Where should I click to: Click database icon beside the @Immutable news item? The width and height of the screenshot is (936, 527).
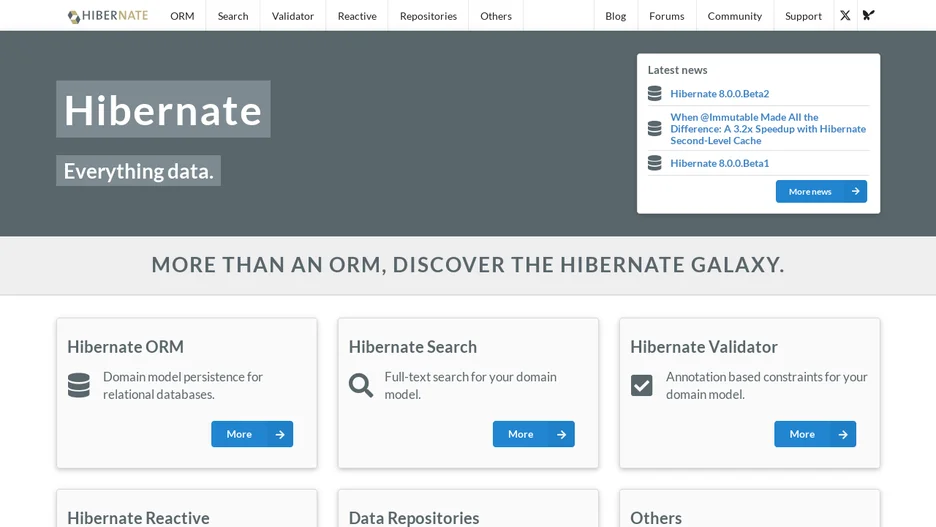coord(655,129)
